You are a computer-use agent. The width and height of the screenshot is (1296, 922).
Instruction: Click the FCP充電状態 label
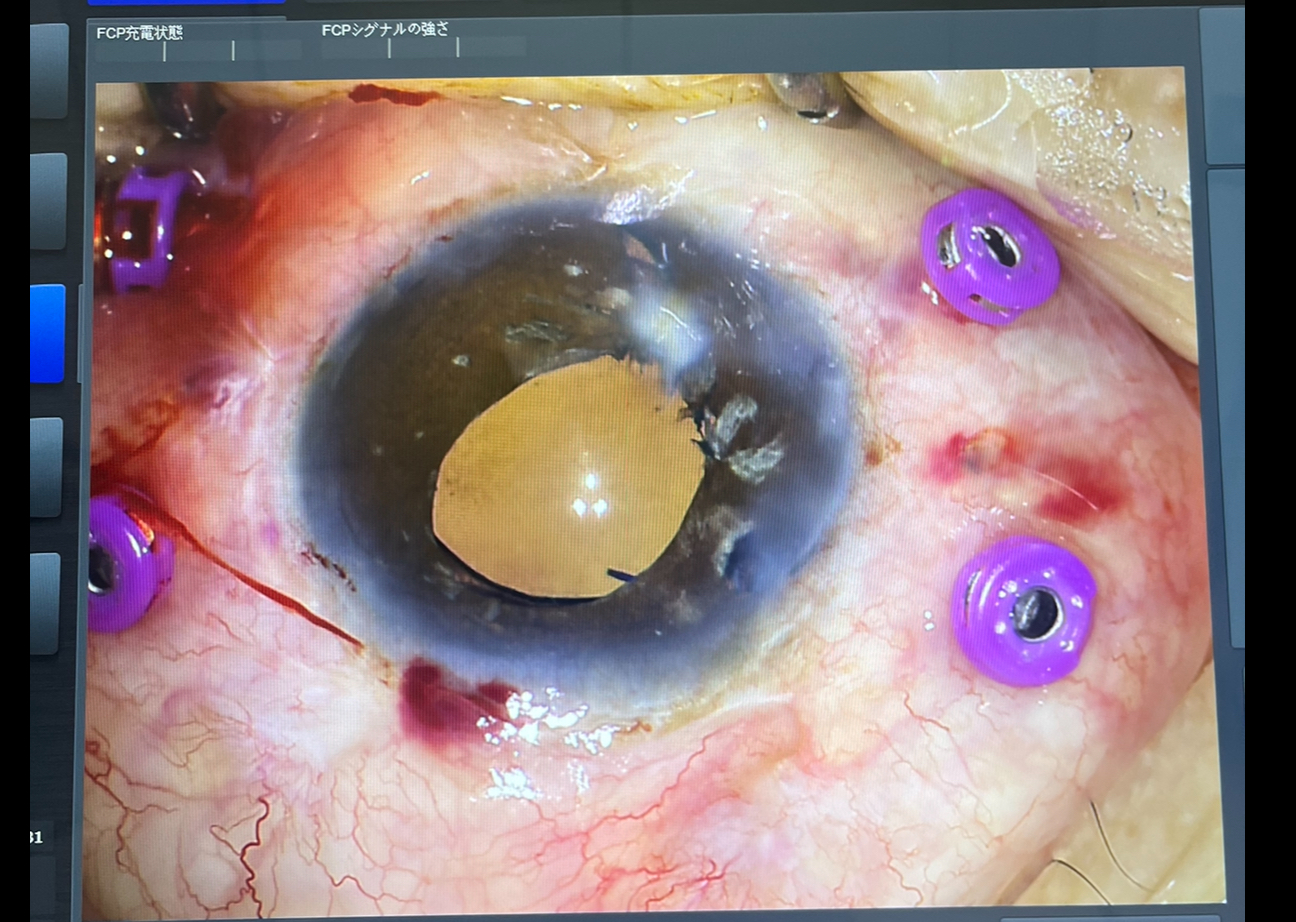point(140,32)
